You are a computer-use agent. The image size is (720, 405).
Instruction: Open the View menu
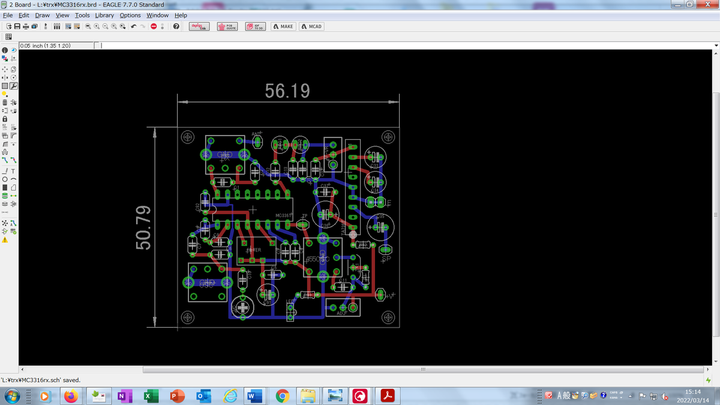[x=62, y=15]
